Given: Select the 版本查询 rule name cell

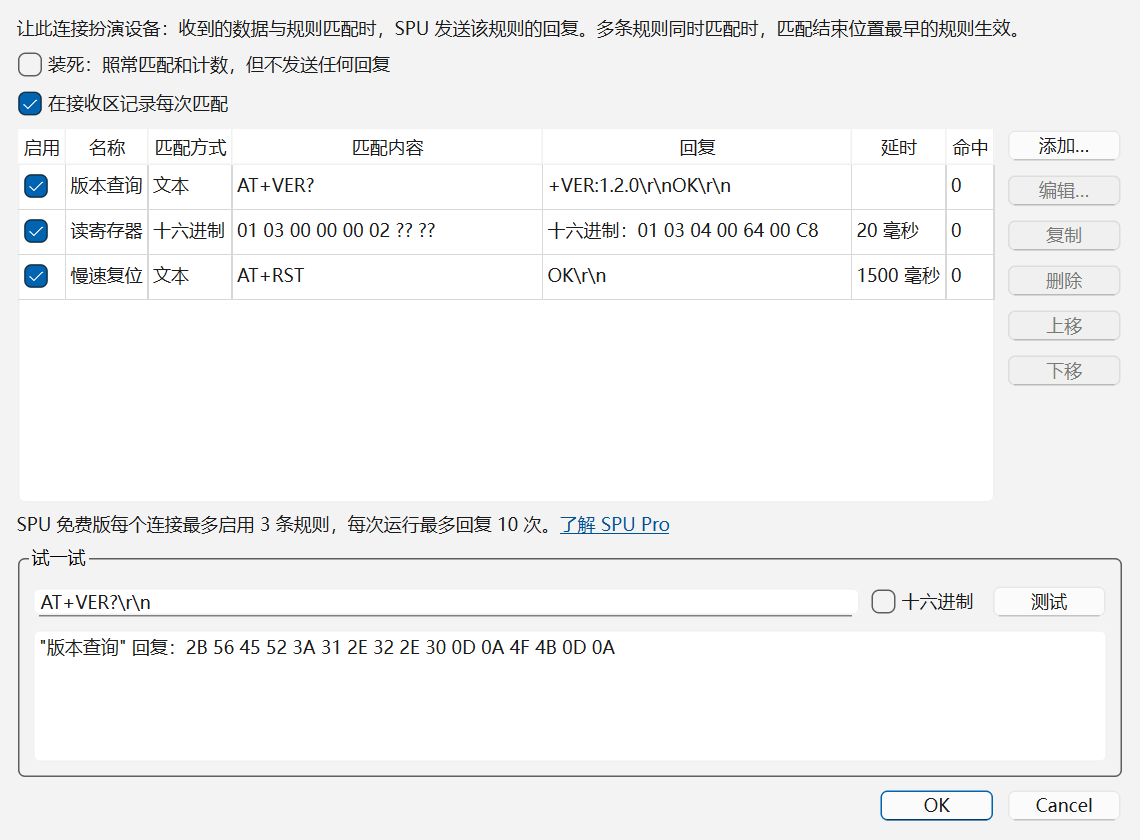Looking at the screenshot, I should [x=107, y=186].
